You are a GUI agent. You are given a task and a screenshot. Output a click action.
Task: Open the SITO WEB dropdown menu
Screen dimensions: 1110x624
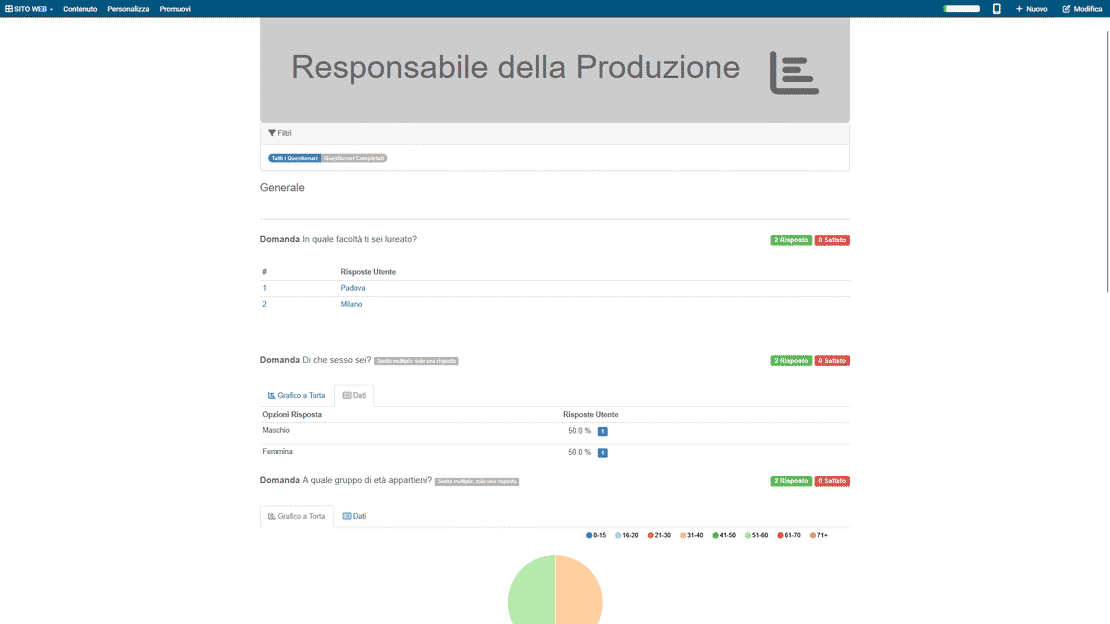point(29,9)
